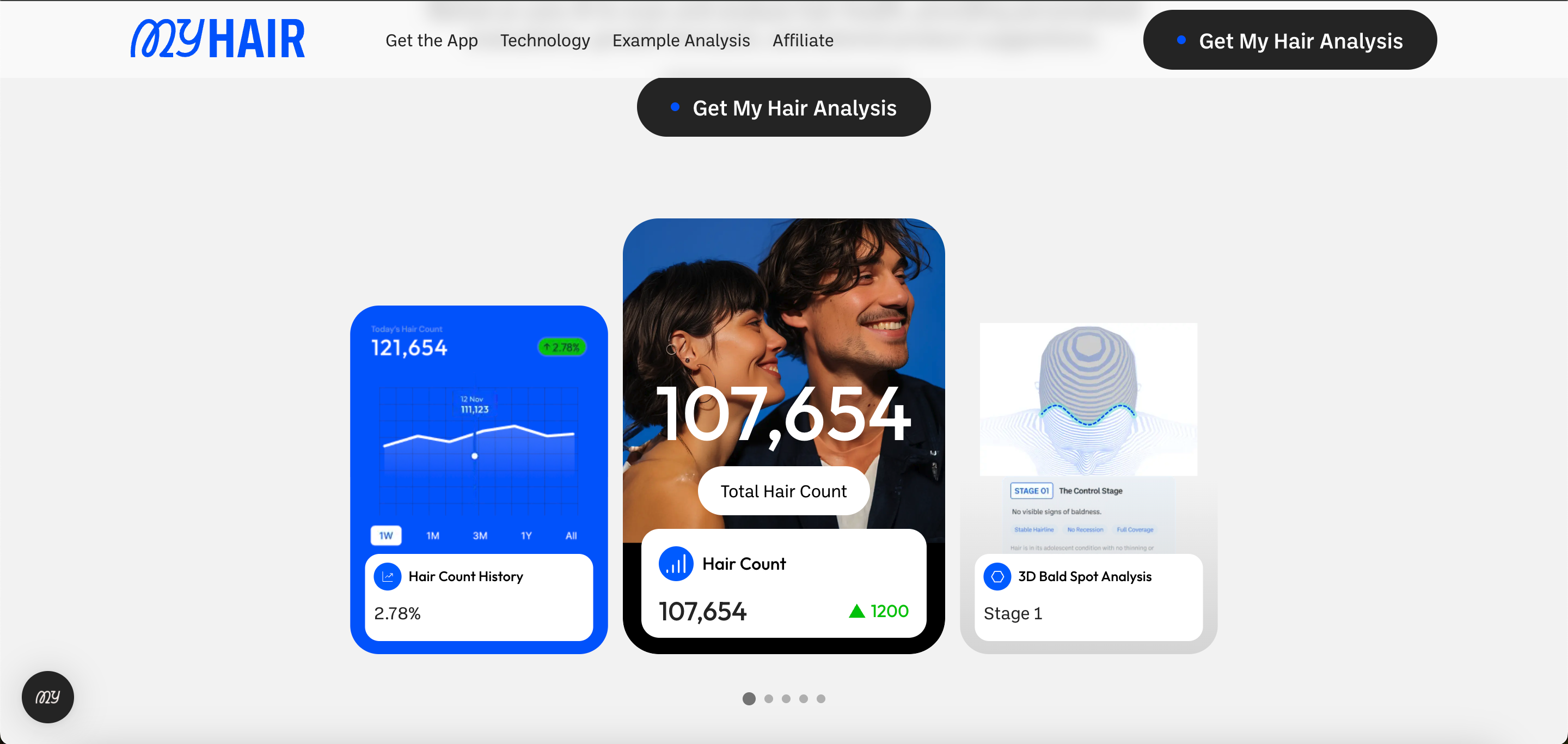Click the 3D Bald Spot Analysis hexagon icon

coord(997,576)
